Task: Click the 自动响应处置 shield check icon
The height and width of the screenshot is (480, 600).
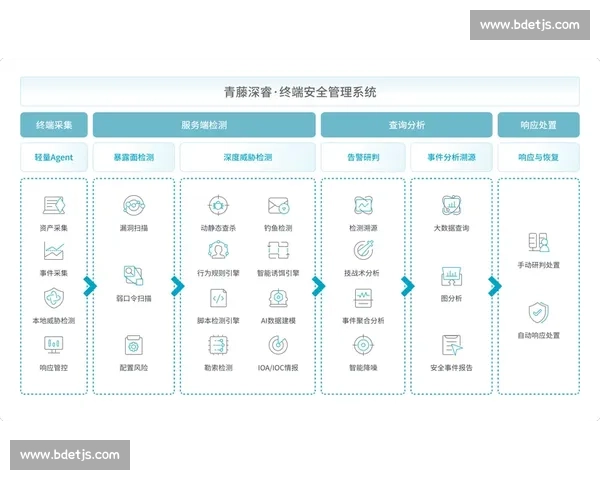Action: [539, 312]
